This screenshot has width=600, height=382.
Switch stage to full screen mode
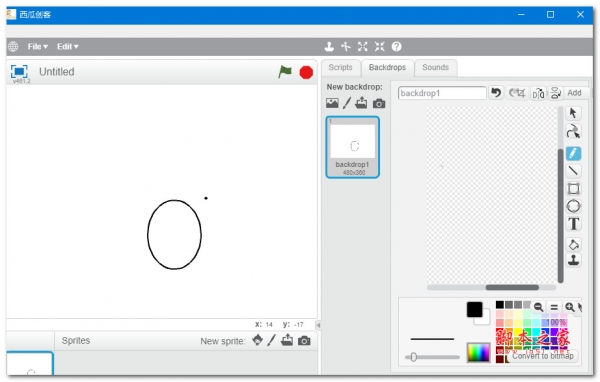[19, 71]
